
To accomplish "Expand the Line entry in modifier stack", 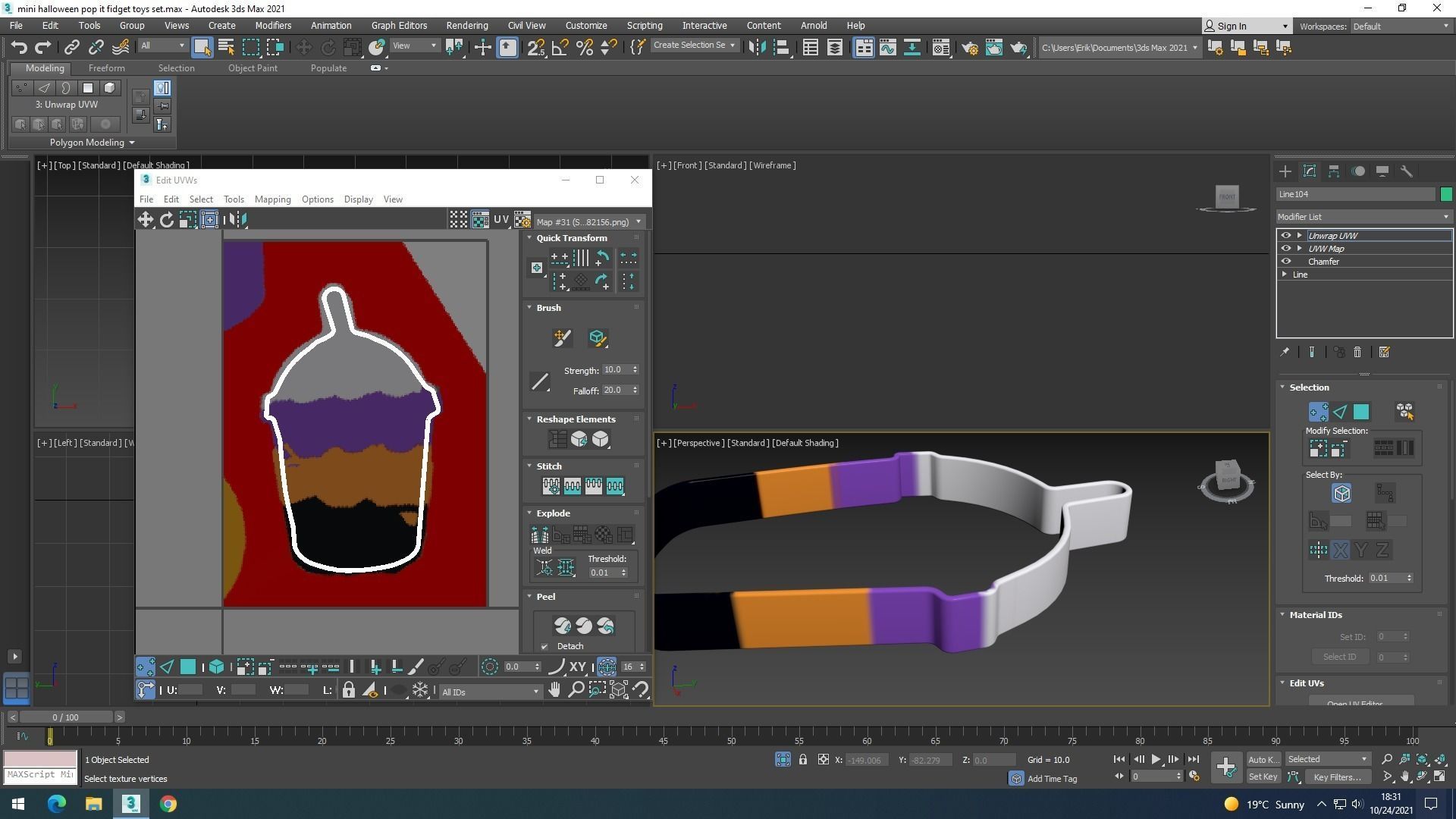I will [x=1285, y=275].
